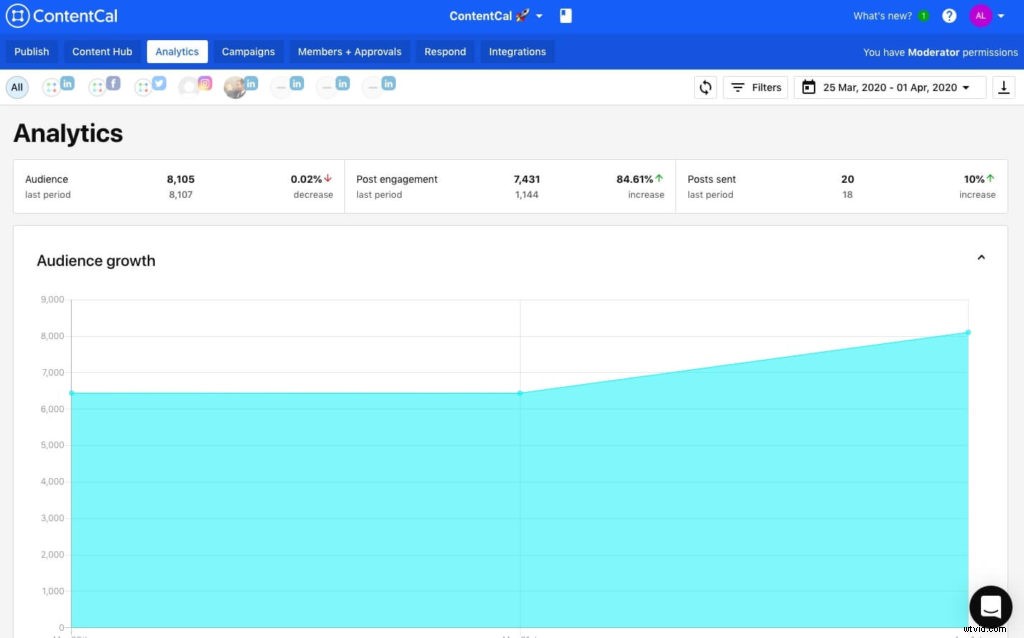Open the help question mark icon
The image size is (1024, 638).
pyautogui.click(x=948, y=15)
